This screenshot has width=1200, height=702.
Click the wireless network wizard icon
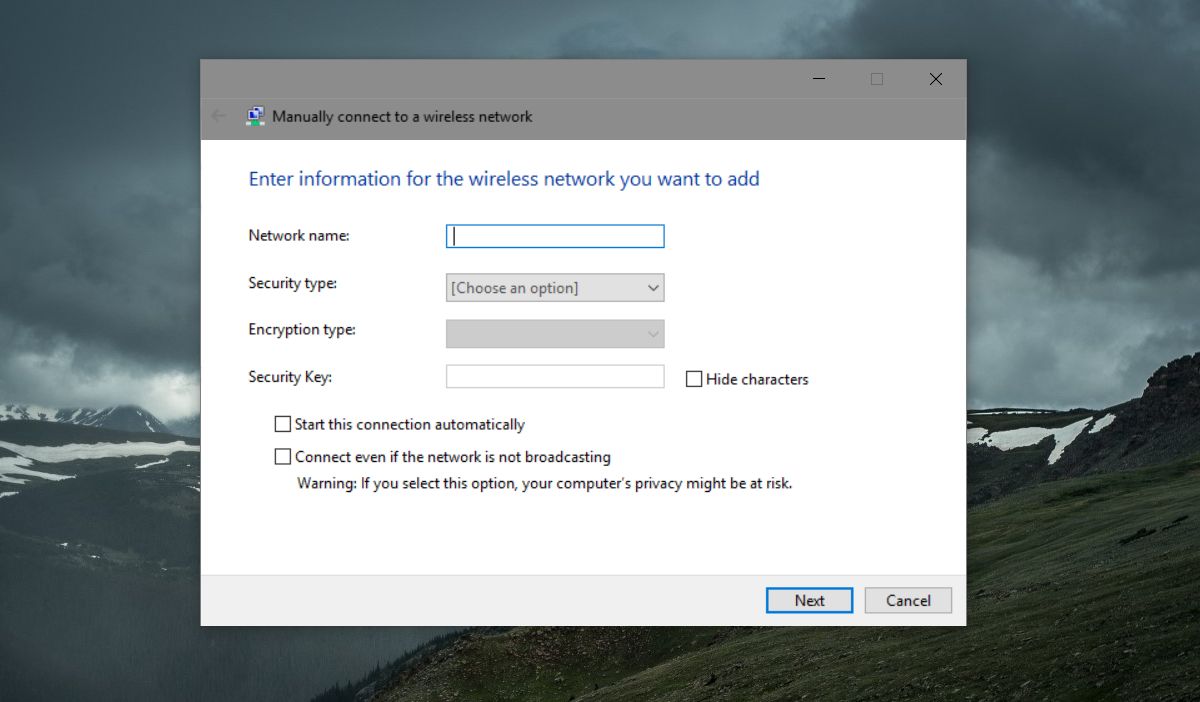pyautogui.click(x=256, y=116)
